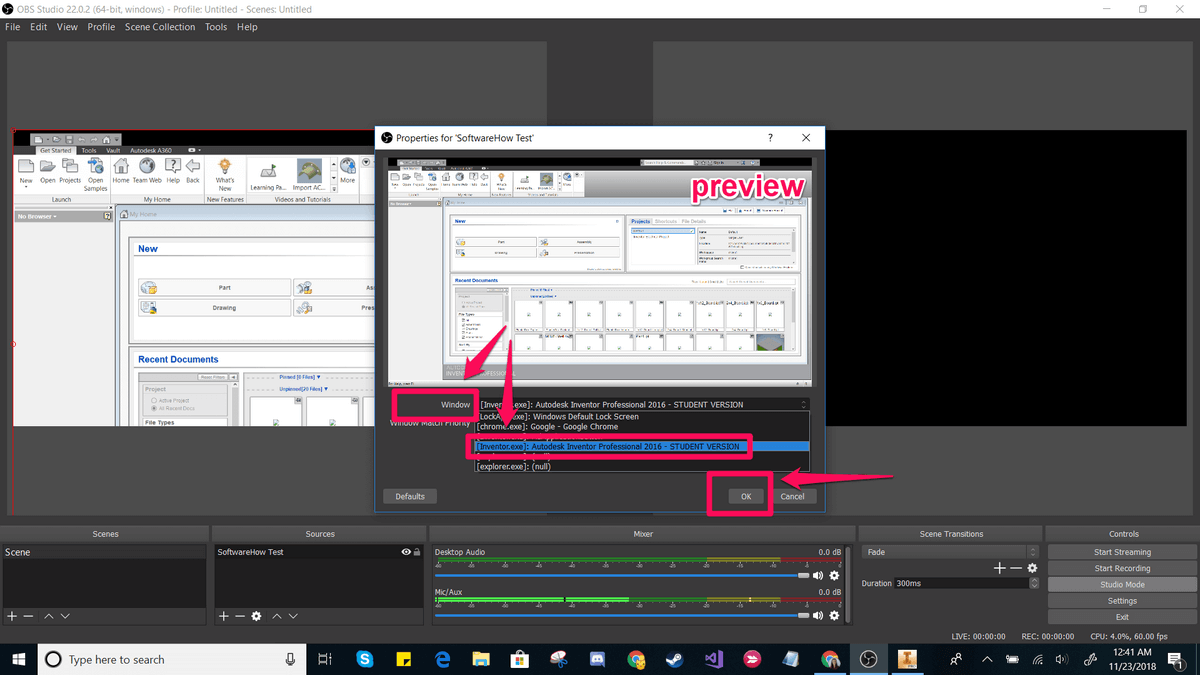1200x675 pixels.
Task: Add a new scene with plus icon
Action: 12,616
